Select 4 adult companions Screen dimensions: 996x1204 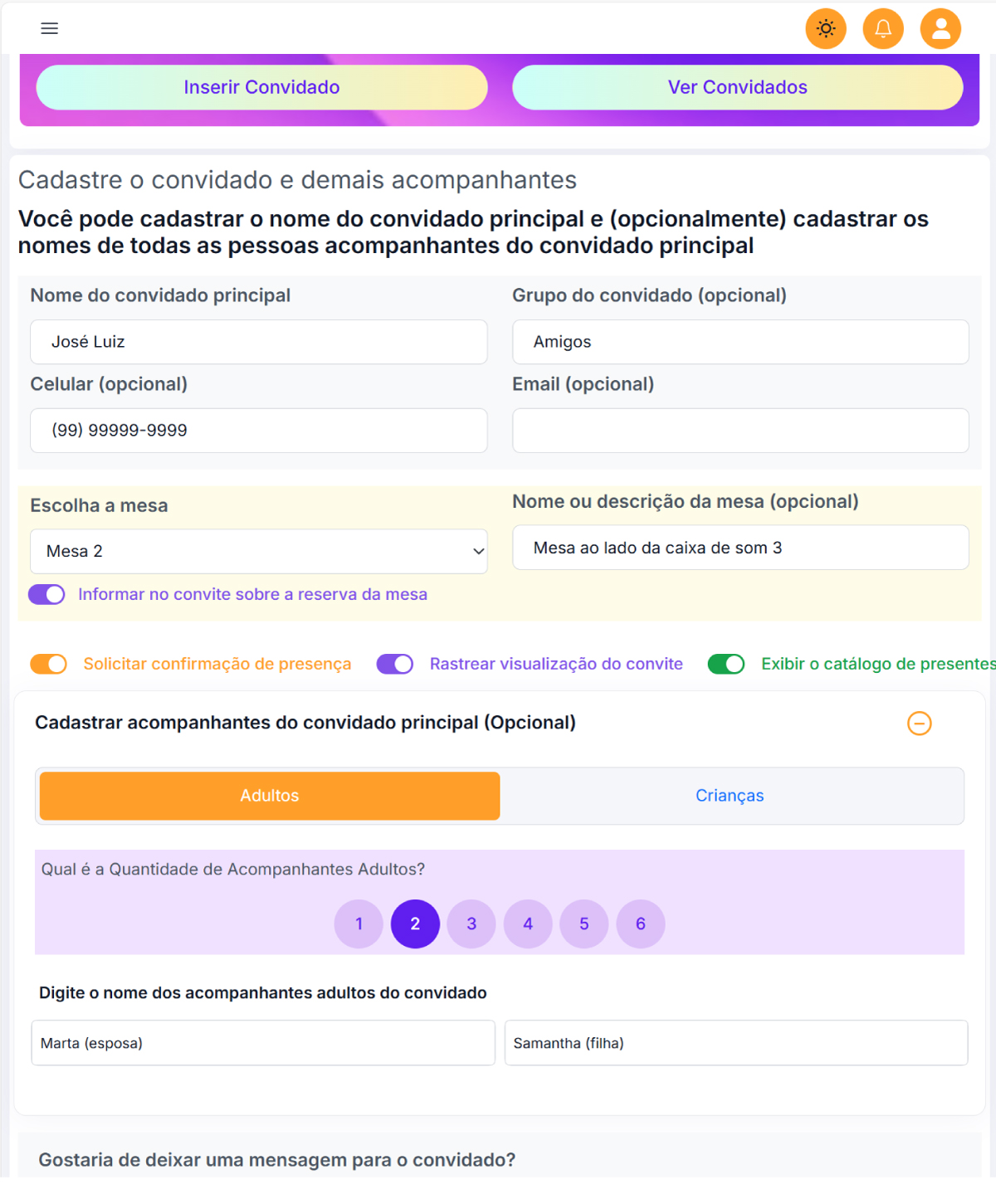point(528,924)
